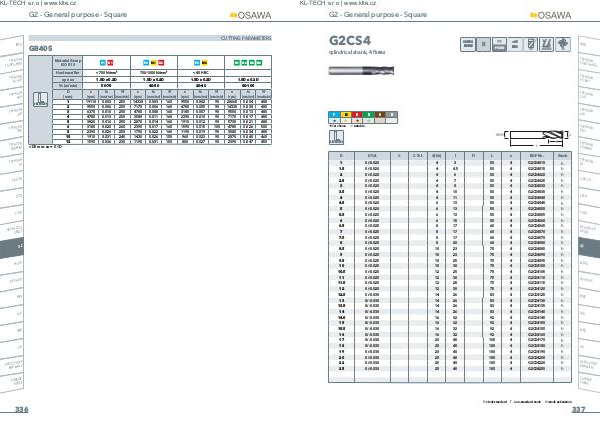Click page number 337 at bottom right
The width and height of the screenshot is (600, 424).
click(x=578, y=409)
